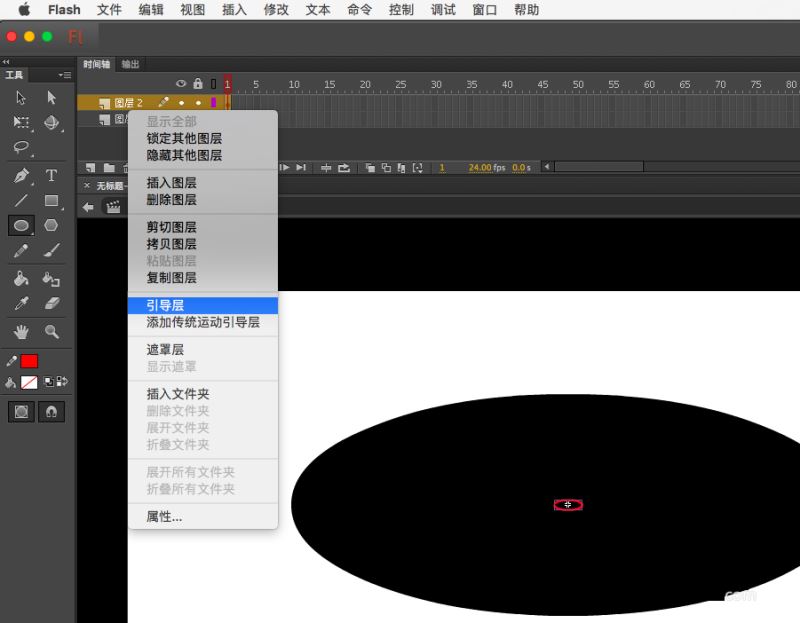This screenshot has height=623, width=800.
Task: Select the Subselection (white arrow) tool
Action: 51,97
